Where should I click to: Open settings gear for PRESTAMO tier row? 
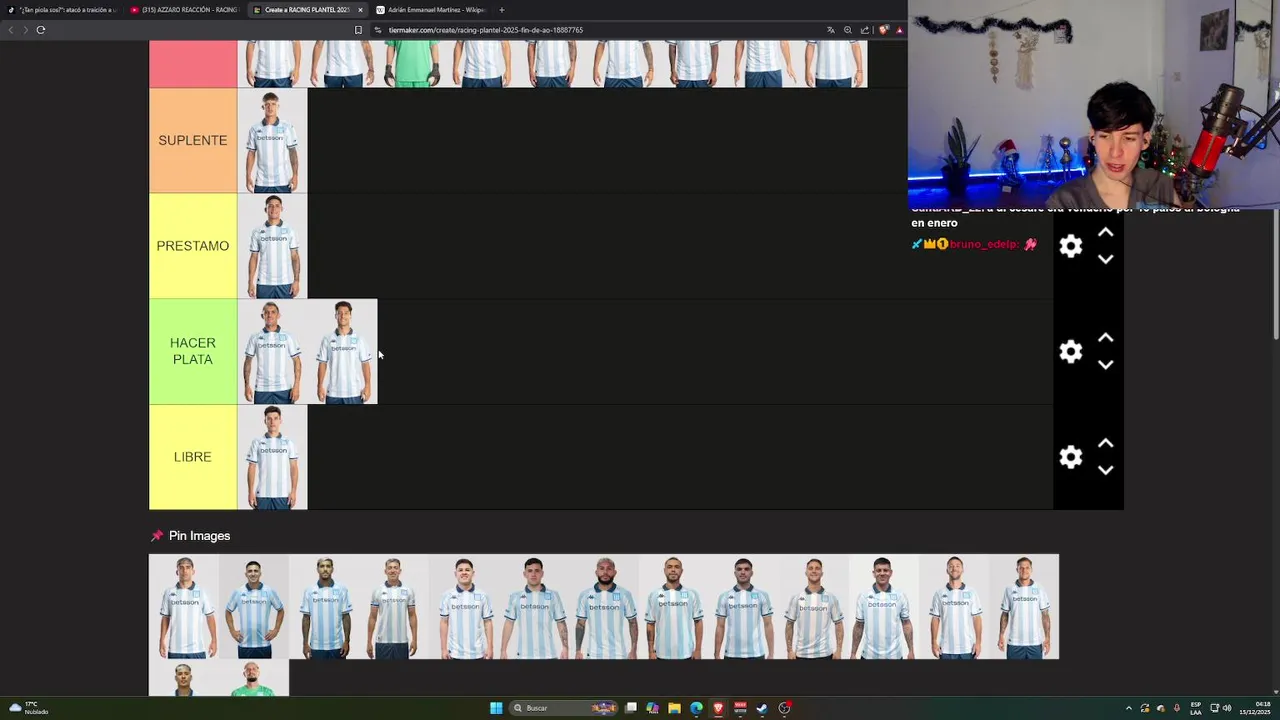(x=1071, y=246)
